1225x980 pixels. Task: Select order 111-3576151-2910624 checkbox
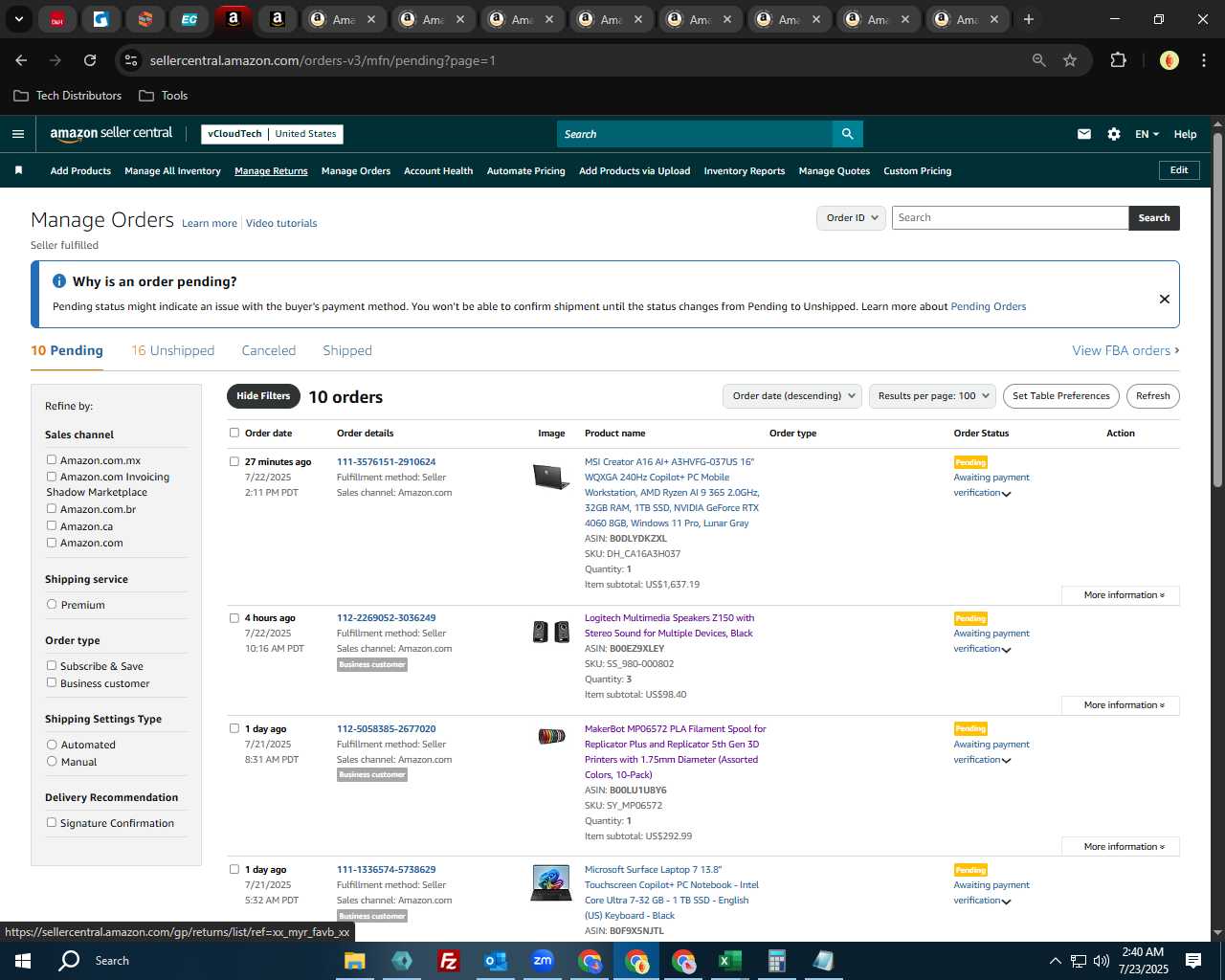click(234, 461)
